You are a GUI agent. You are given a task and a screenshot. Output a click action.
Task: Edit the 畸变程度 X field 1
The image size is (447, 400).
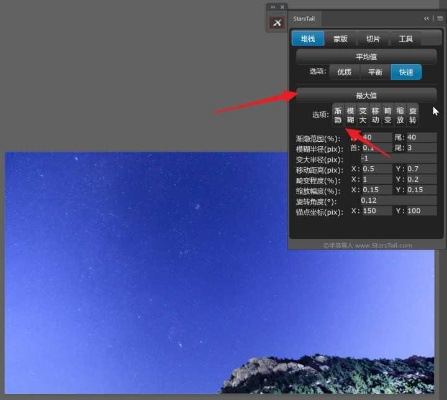(377, 179)
